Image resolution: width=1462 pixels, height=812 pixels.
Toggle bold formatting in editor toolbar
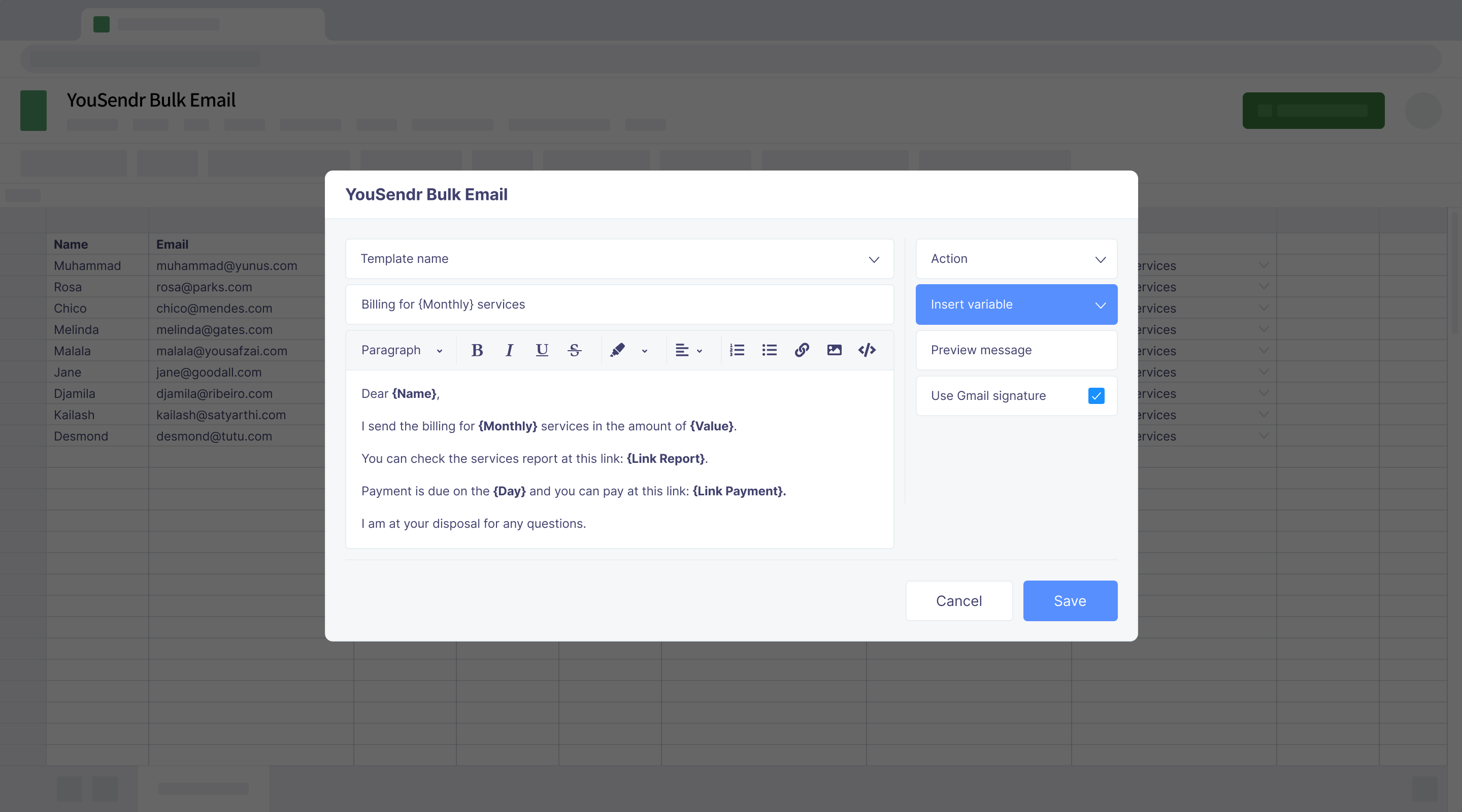[x=477, y=350]
